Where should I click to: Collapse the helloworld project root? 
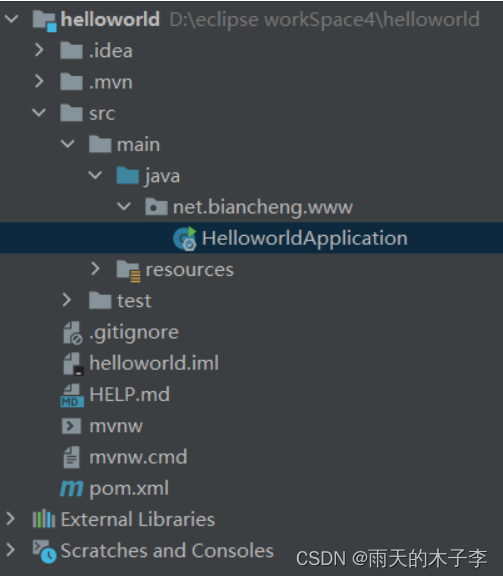(x=11, y=18)
